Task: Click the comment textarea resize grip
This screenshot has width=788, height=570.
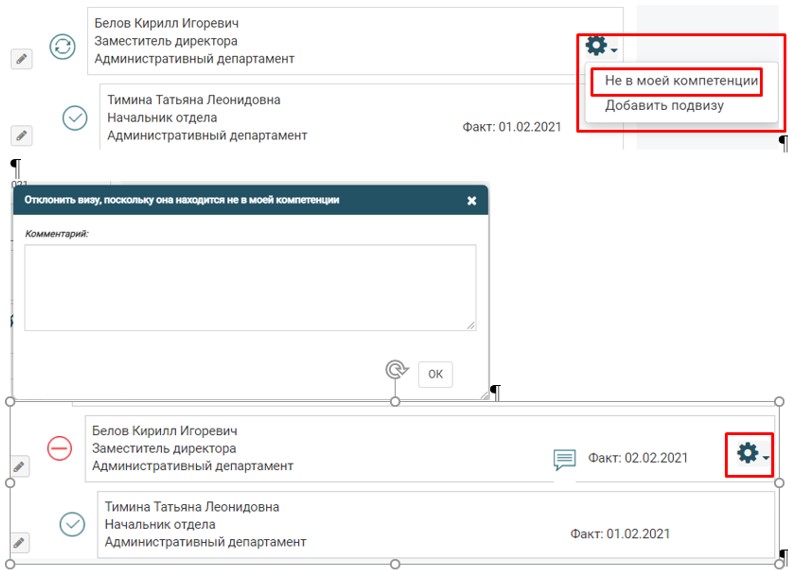Action: pyautogui.click(x=471, y=325)
